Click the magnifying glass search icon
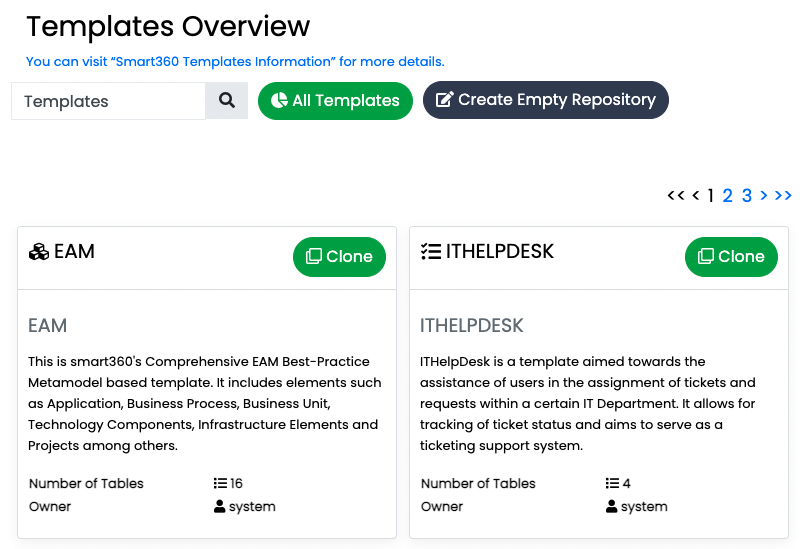Image resolution: width=811 pixels, height=549 pixels. pyautogui.click(x=227, y=100)
